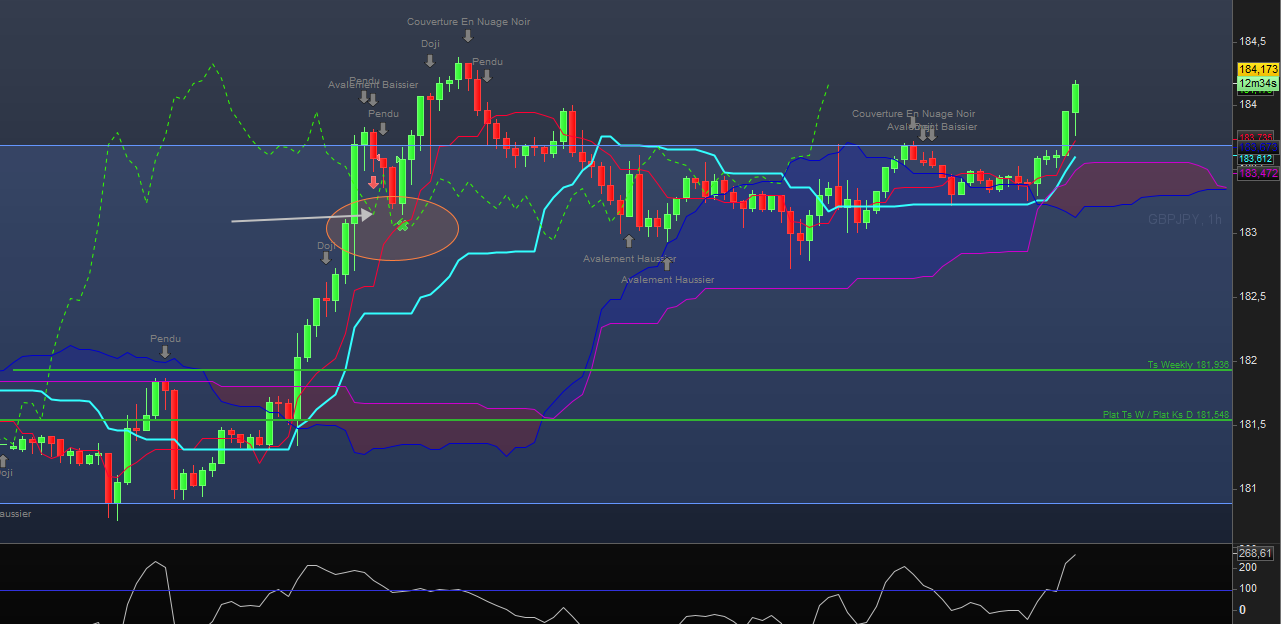Click the arrow under the Pendu label right of the peak
Screen dimensions: 1281x624
(487, 76)
